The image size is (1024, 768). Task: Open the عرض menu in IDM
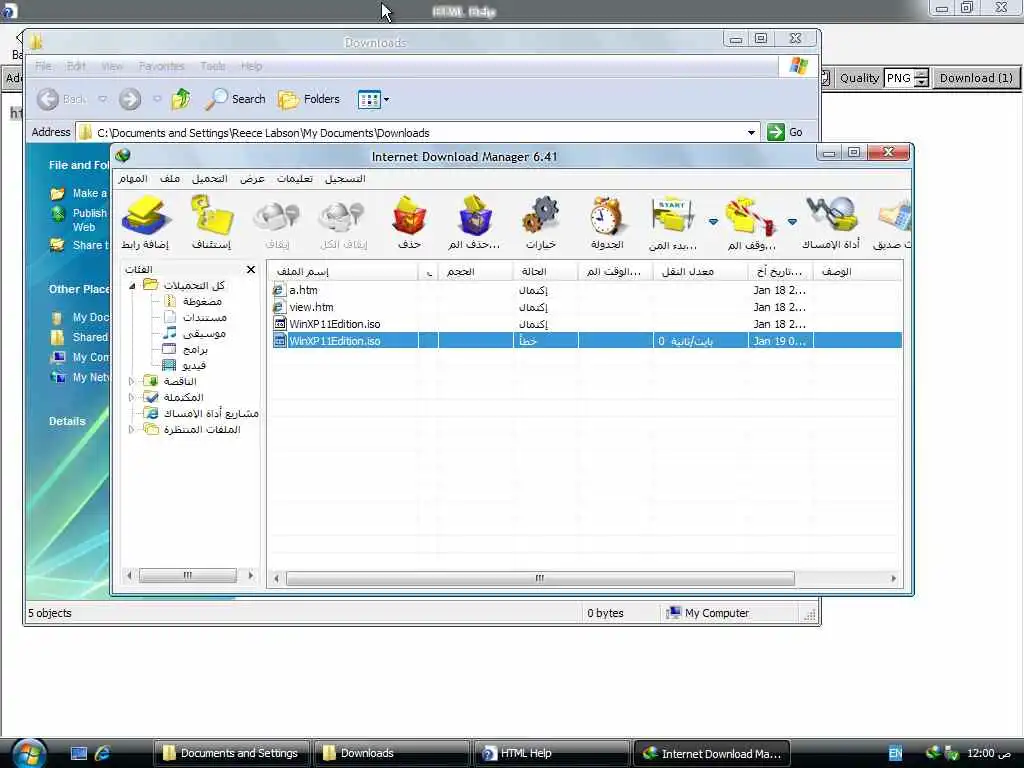coord(252,179)
